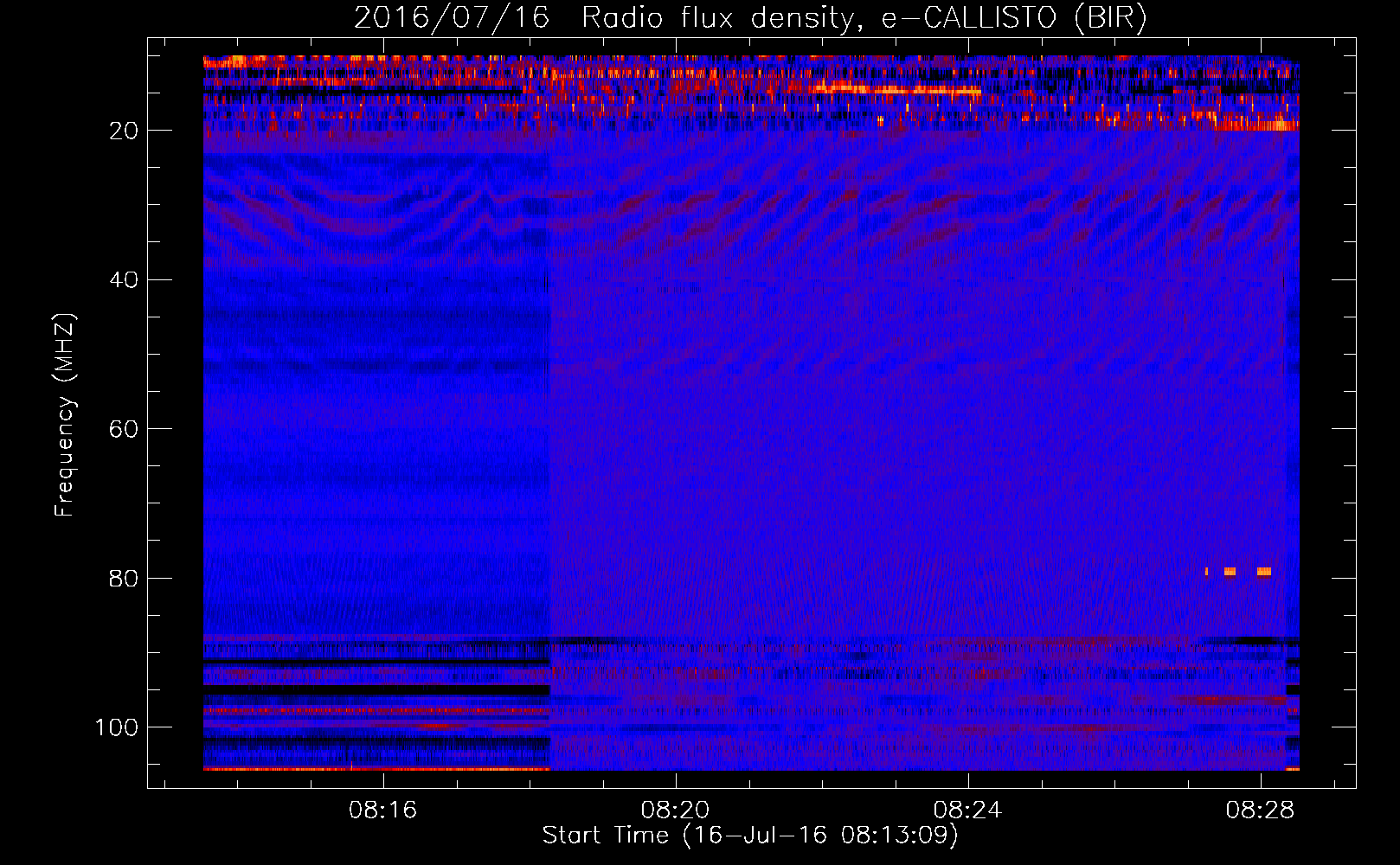The image size is (1400, 865).
Task: Click the '08:24' time tick label
Action: 967,811
